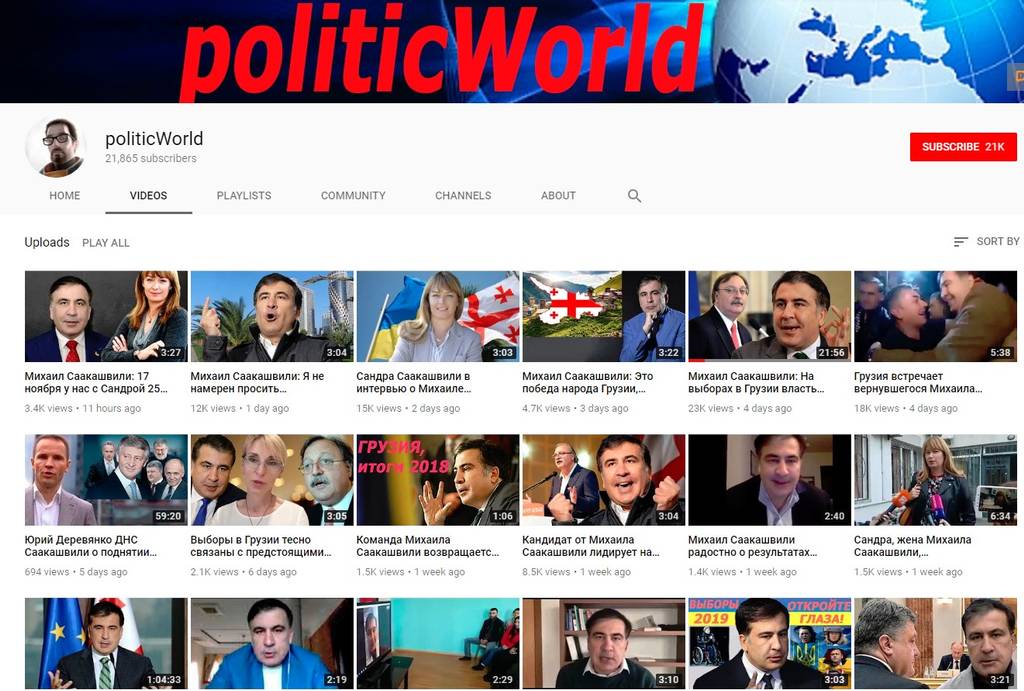The width and height of the screenshot is (1024, 691).
Task: Open the channel search magnifier icon
Action: tap(634, 196)
